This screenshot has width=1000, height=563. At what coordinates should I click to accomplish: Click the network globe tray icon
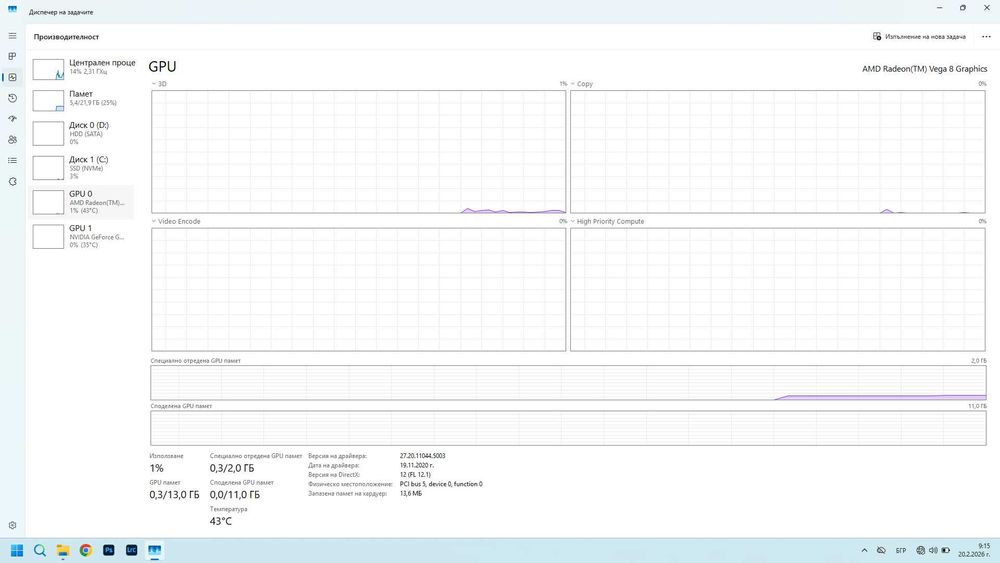click(x=920, y=550)
